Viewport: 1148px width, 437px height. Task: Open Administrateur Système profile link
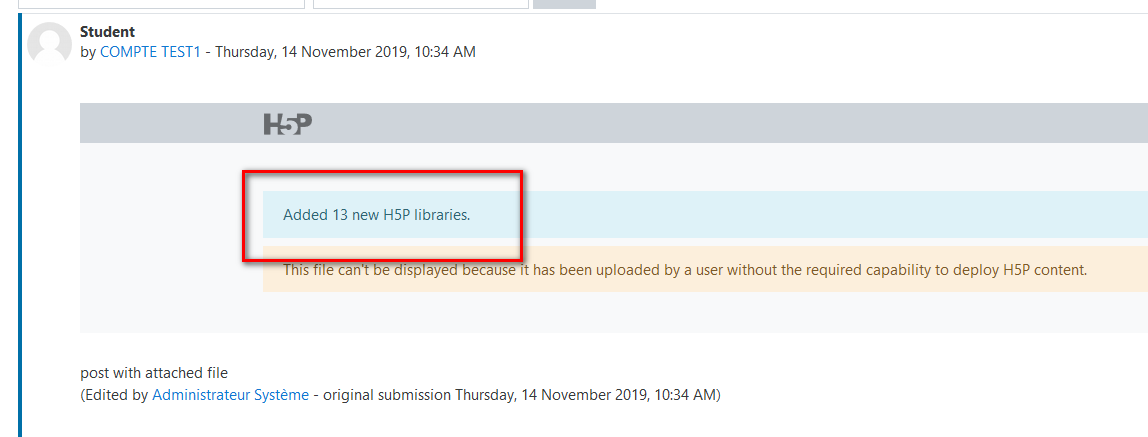pyautogui.click(x=231, y=395)
